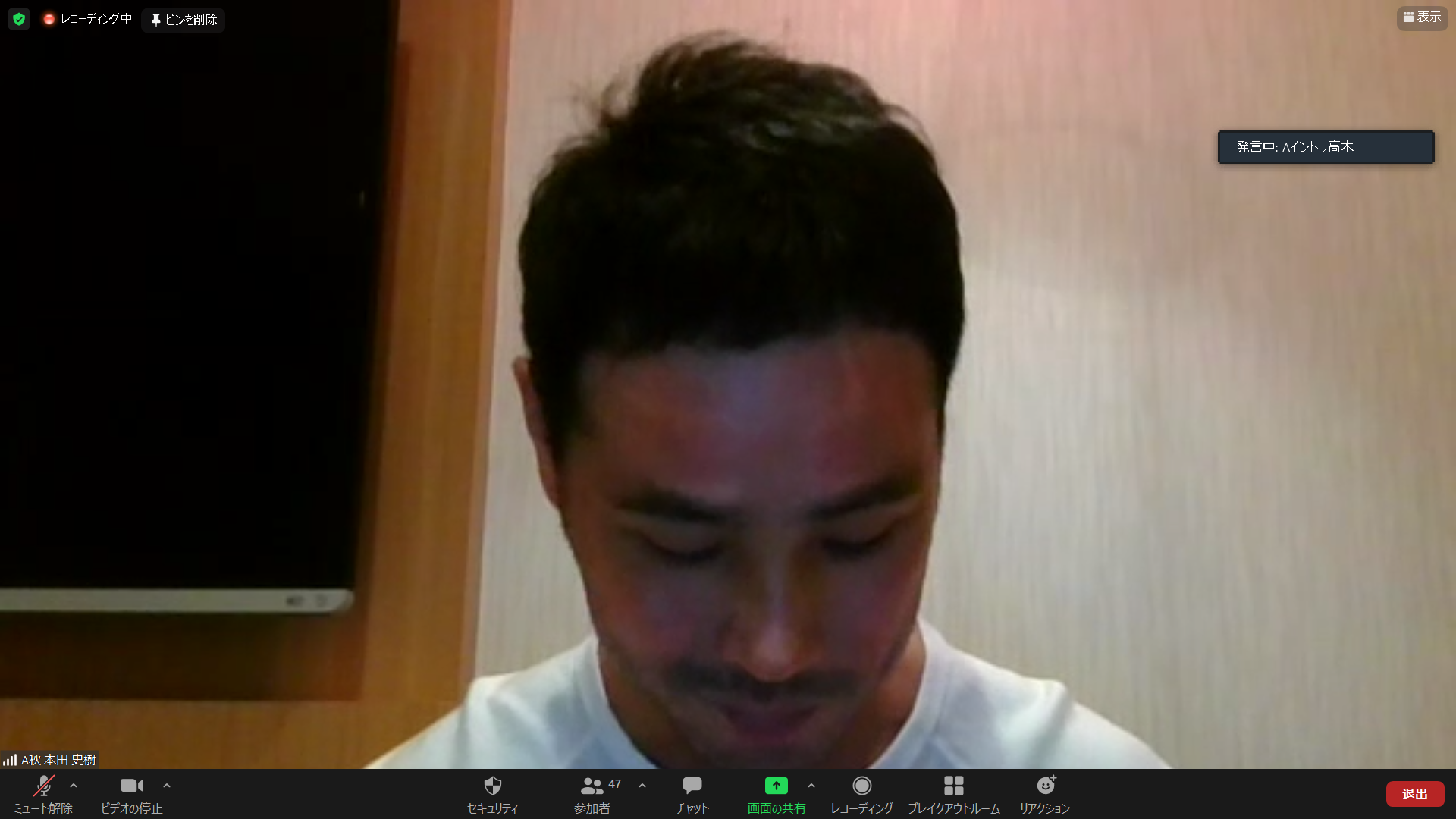Unmute microphone with ミュート解除 icon
1456x819 pixels.
(x=43, y=786)
